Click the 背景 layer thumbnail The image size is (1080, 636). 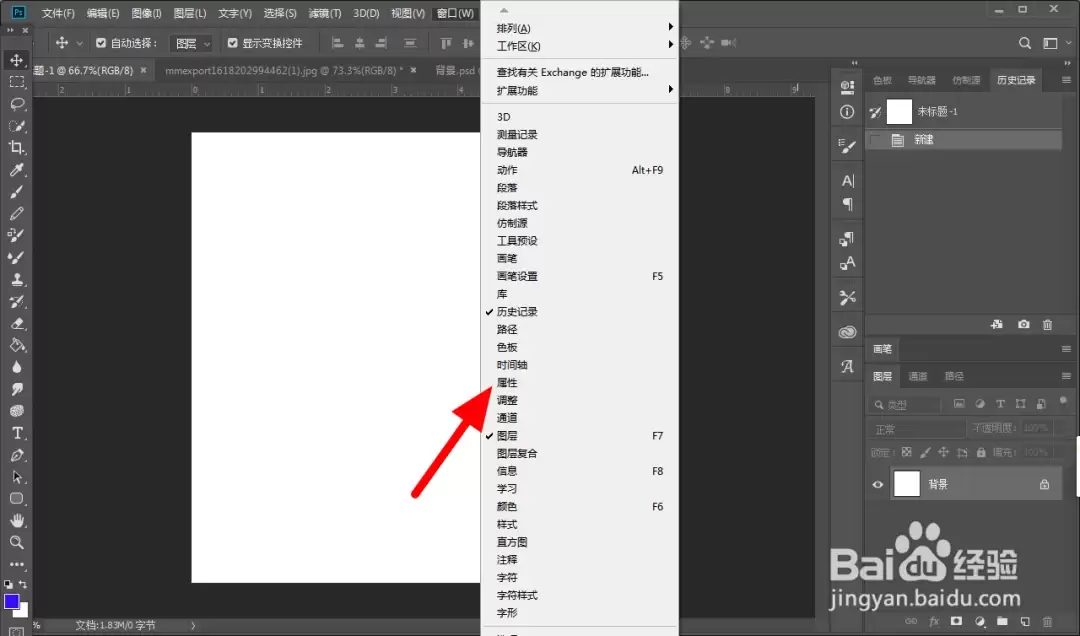pos(906,484)
